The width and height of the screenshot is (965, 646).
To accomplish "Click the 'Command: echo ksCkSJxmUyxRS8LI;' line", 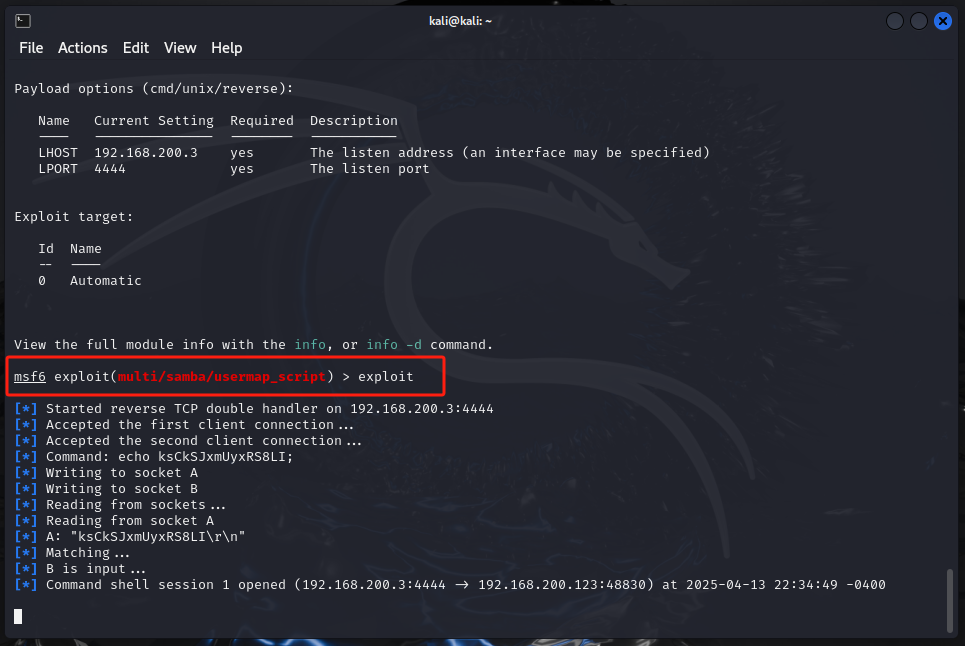I will click(154, 457).
